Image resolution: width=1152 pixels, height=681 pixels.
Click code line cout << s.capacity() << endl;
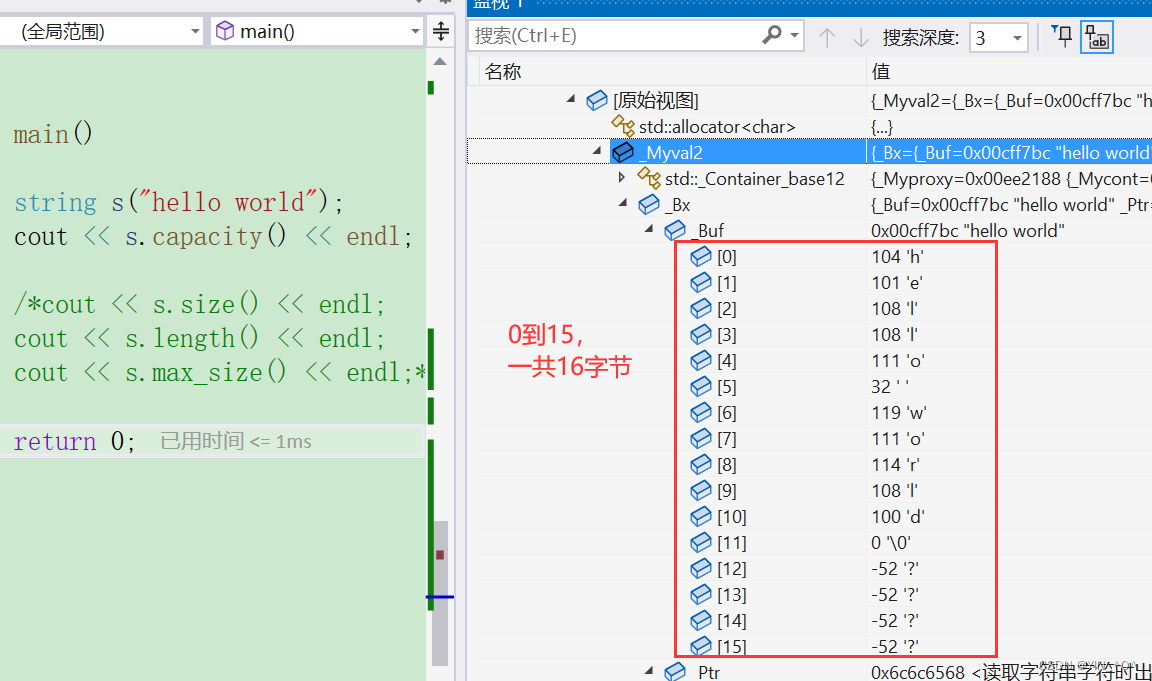pos(213,237)
